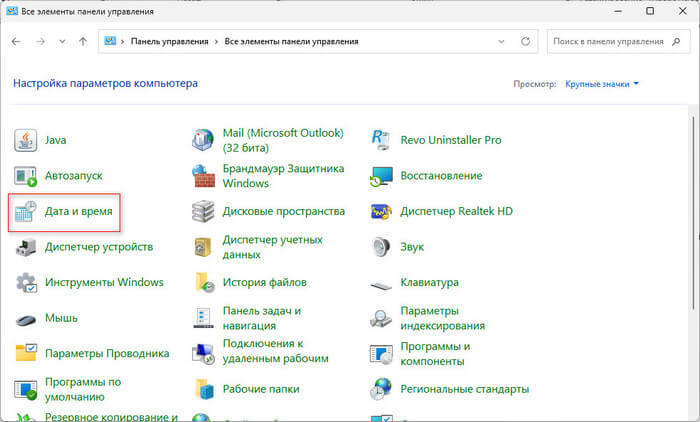Open address bar history dropdown arrow

click(x=502, y=42)
